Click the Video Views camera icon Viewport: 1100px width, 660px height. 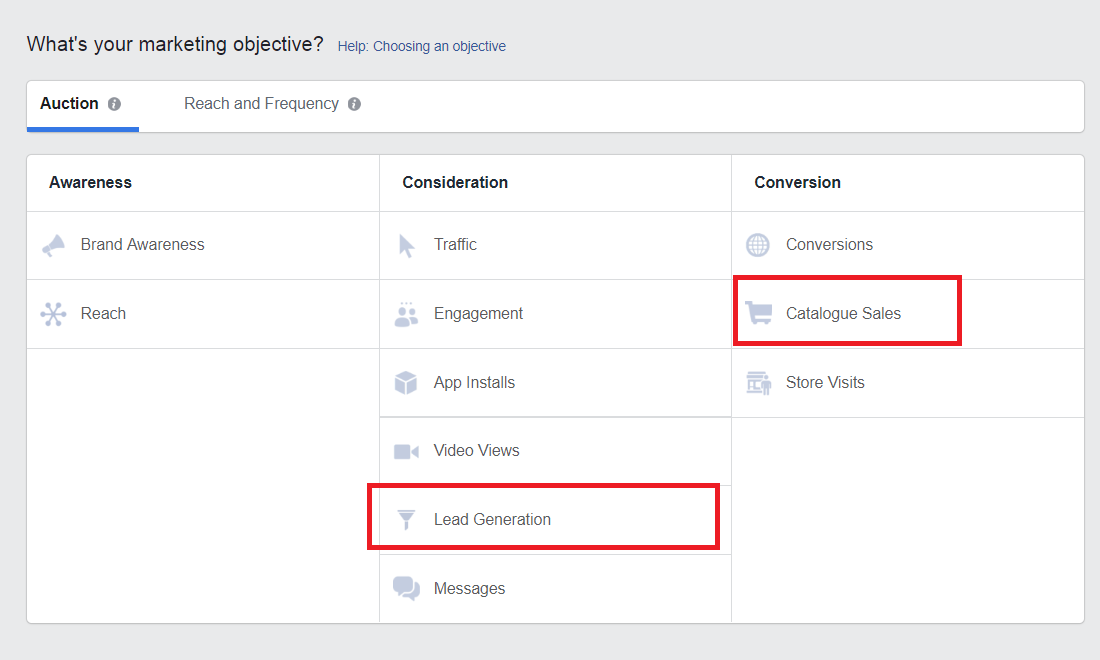pos(406,451)
